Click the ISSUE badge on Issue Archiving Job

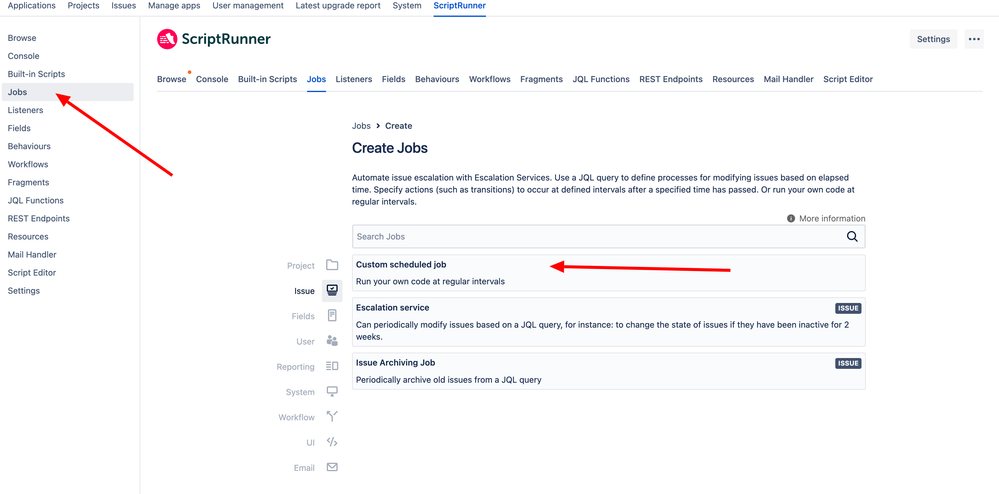(848, 363)
